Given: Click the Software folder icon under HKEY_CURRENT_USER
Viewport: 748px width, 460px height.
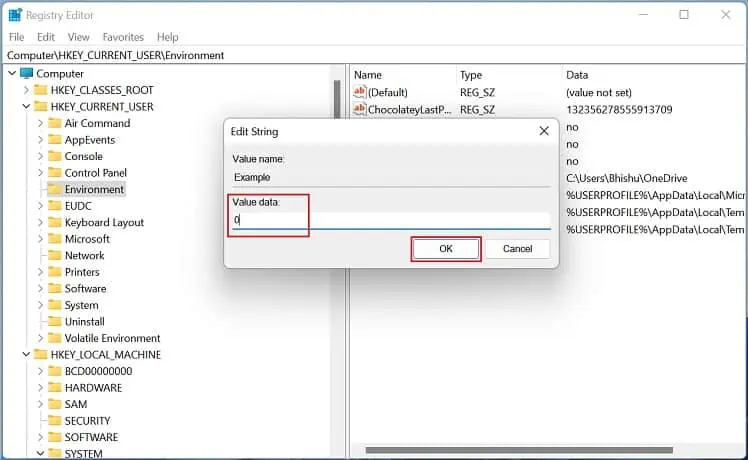Looking at the screenshot, I should 55,288.
